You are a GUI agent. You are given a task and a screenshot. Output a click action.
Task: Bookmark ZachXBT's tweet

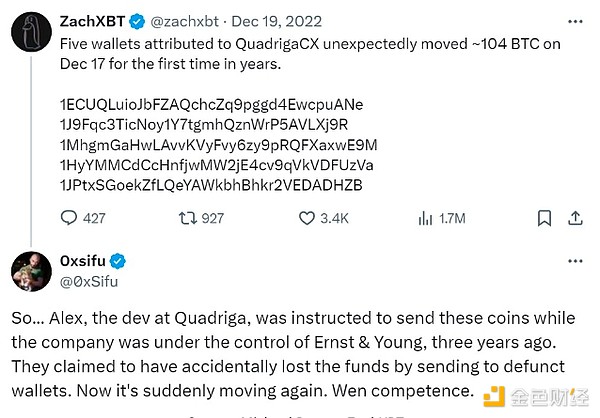coord(544,217)
